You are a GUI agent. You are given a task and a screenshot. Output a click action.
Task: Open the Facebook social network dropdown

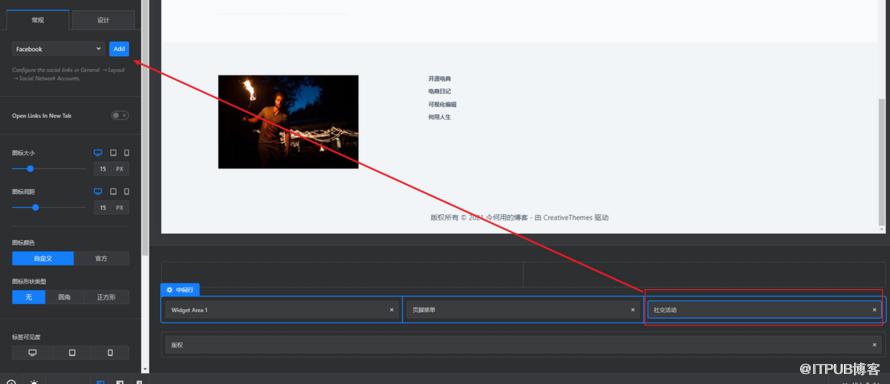coord(58,49)
